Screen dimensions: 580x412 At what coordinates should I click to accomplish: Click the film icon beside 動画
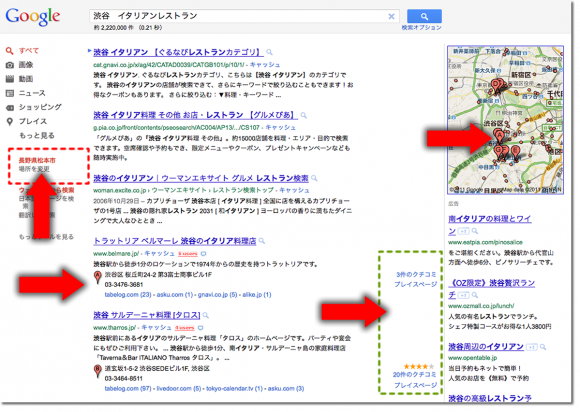click(x=10, y=79)
